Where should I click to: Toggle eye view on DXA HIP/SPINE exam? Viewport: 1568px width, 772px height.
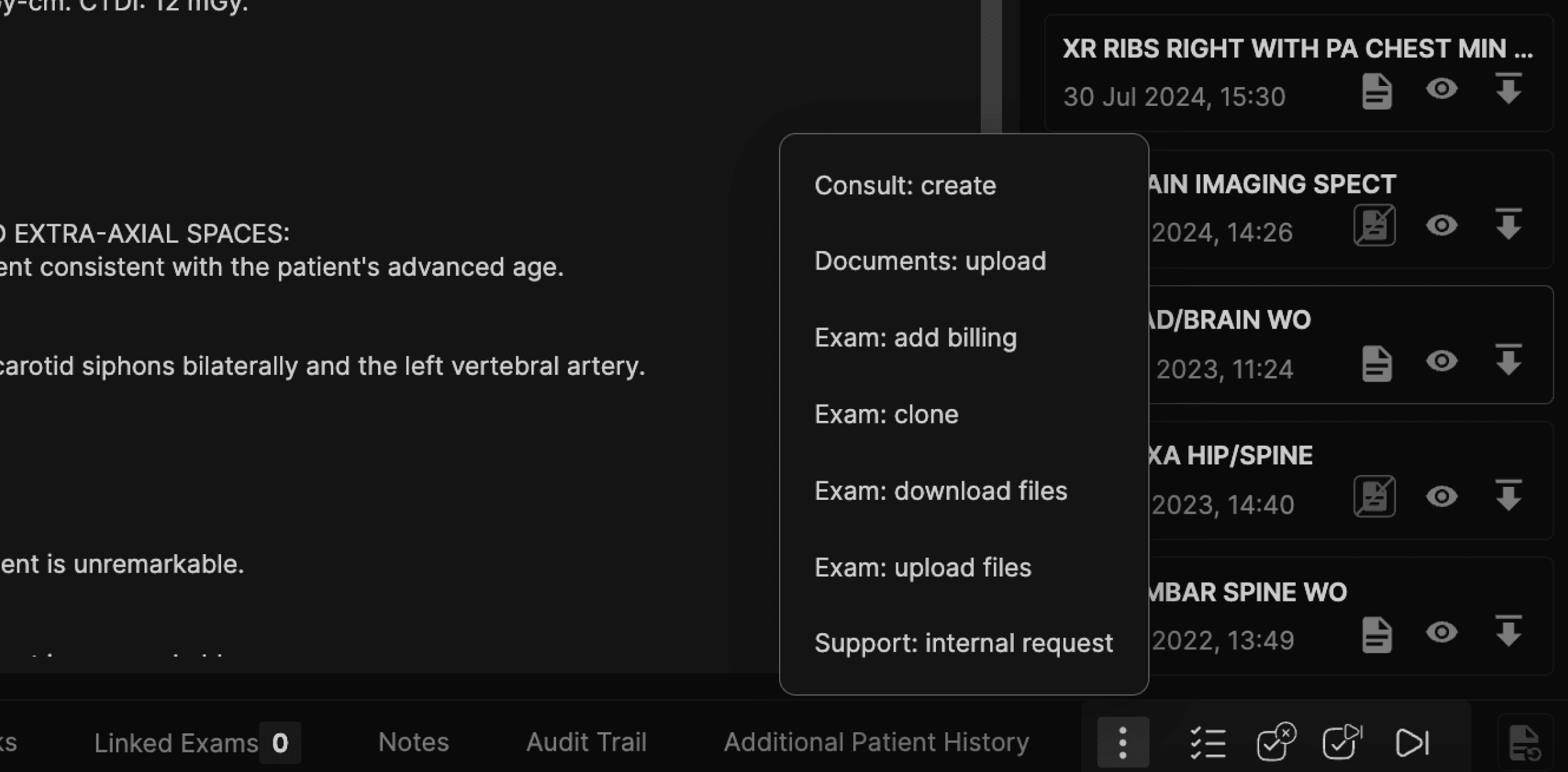(1442, 497)
